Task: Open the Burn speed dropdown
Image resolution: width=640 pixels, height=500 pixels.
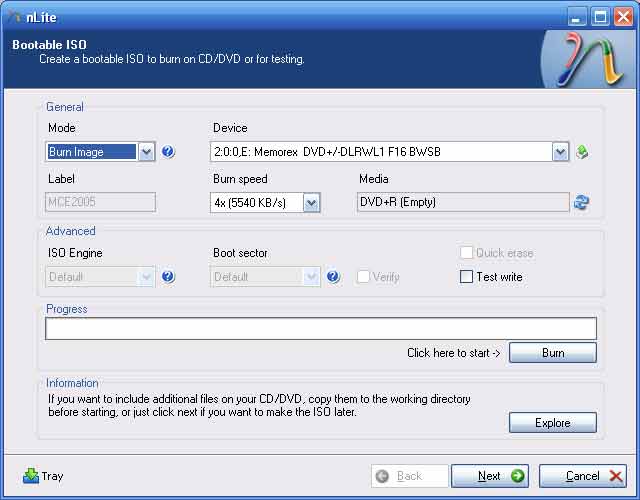Action: click(311, 203)
